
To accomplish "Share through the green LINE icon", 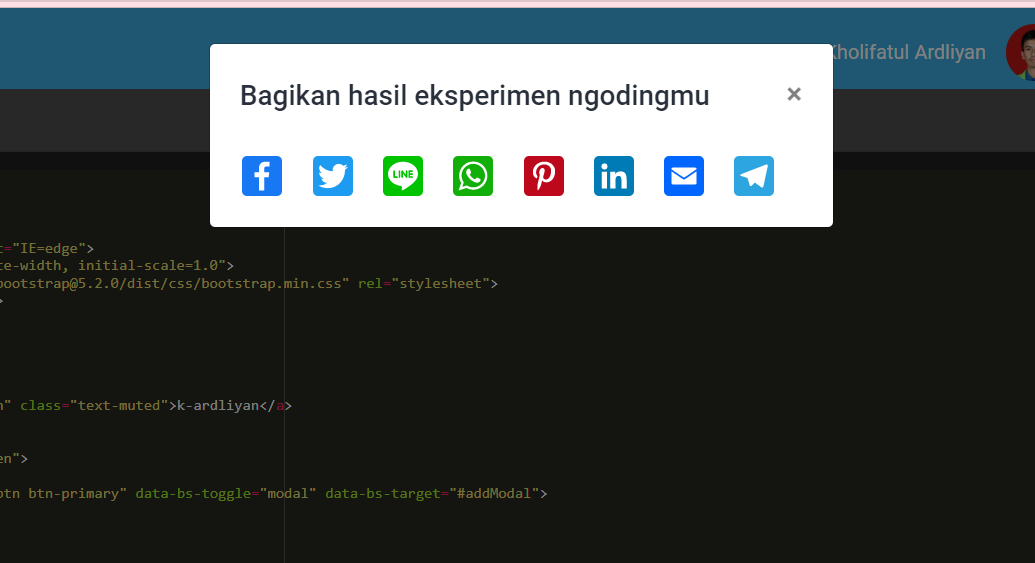I will 403,176.
